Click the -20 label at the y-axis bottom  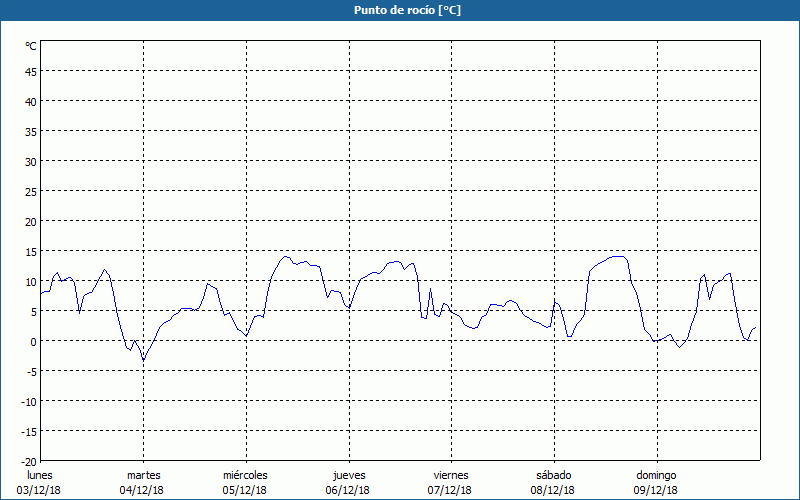point(29,461)
